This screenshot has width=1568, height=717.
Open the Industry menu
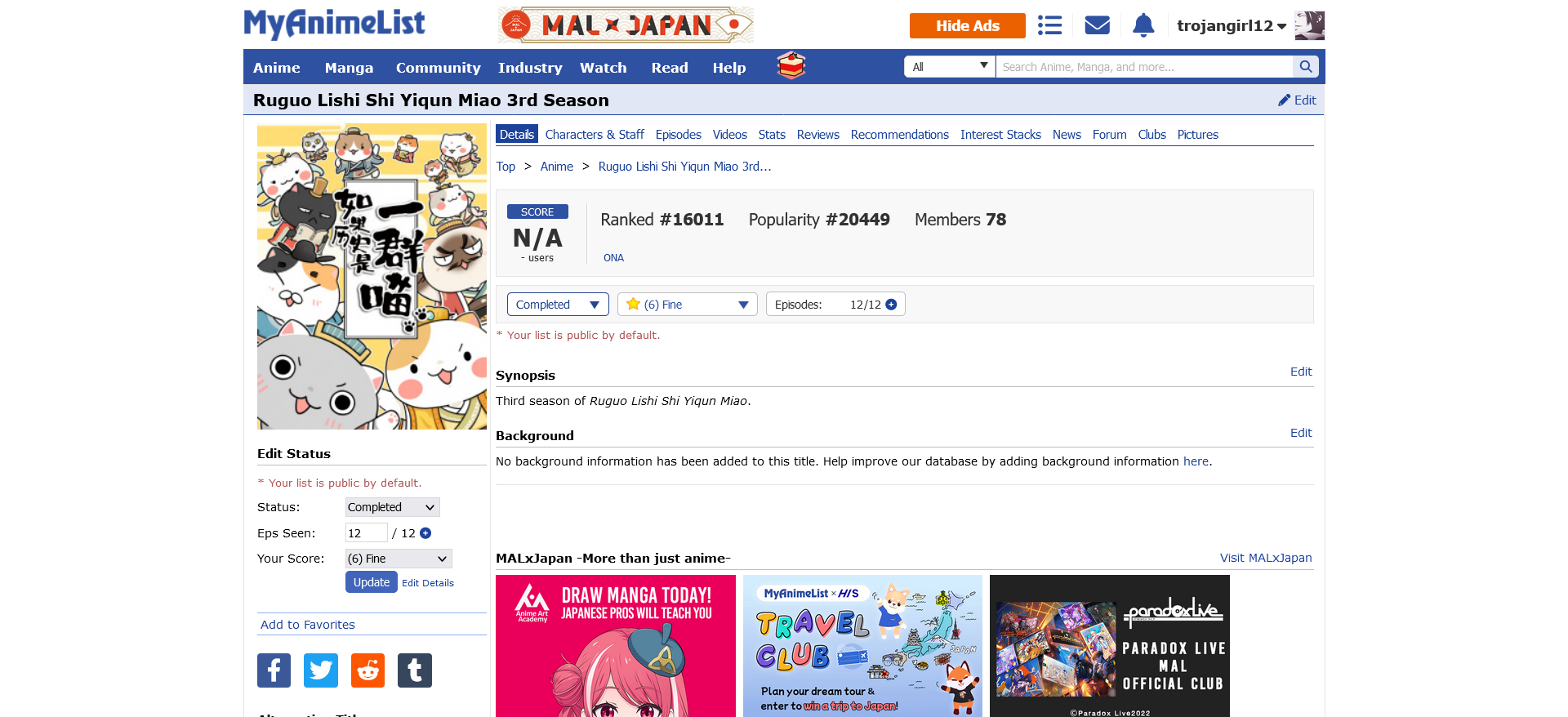(530, 68)
